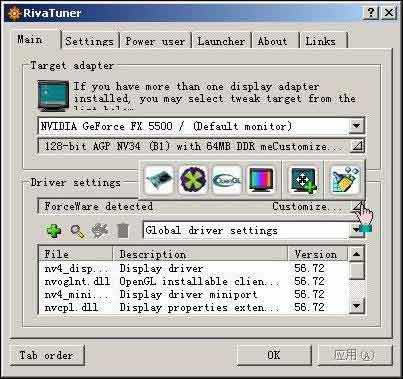Click the ForceWare detected text

click(x=99, y=206)
